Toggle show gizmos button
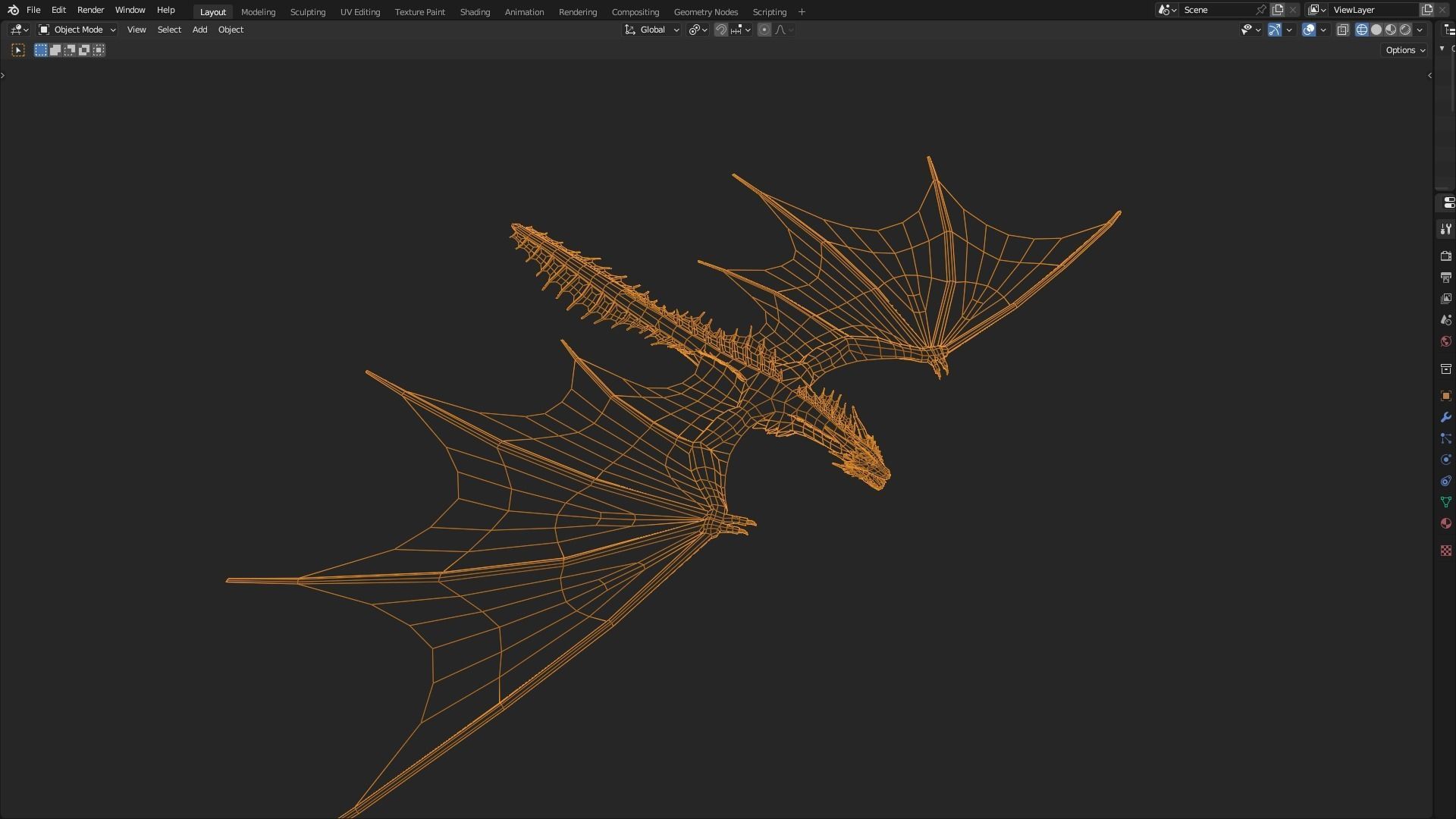 (x=1275, y=30)
